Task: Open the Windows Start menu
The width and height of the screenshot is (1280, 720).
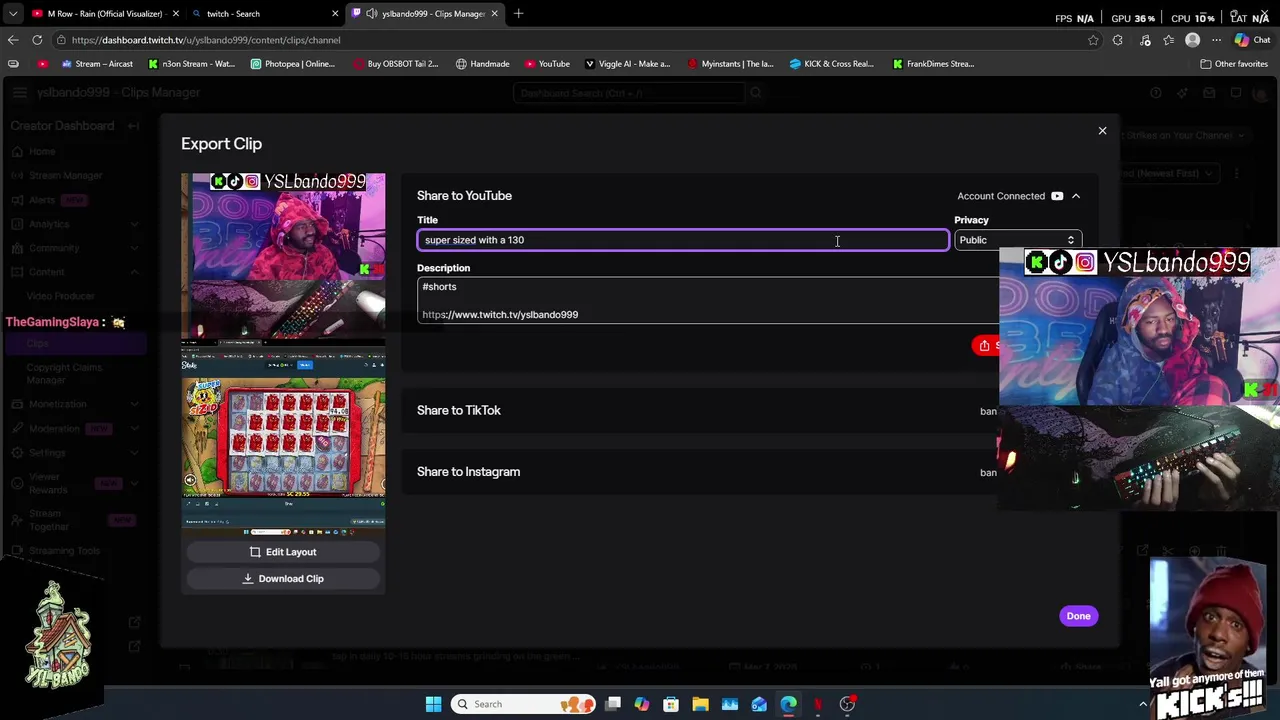Action: [x=433, y=704]
